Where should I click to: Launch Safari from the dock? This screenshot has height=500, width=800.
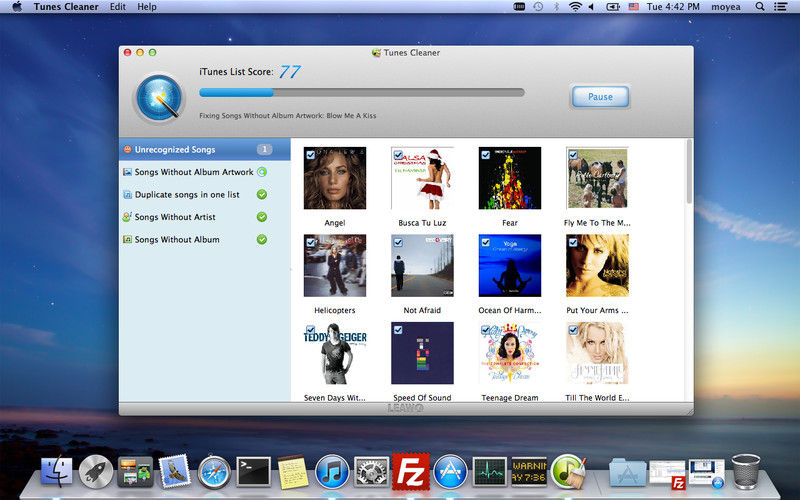coord(214,472)
